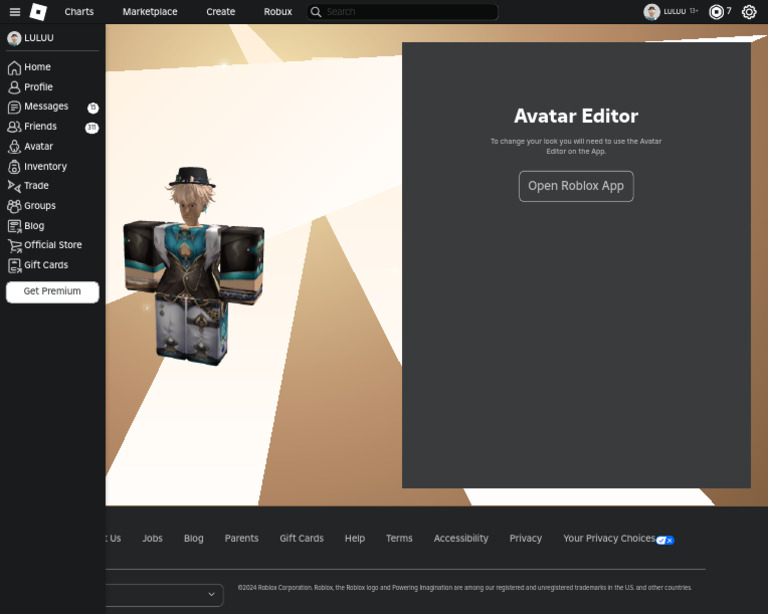Open the Robux balance icon
768x614 pixels.
tap(716, 12)
